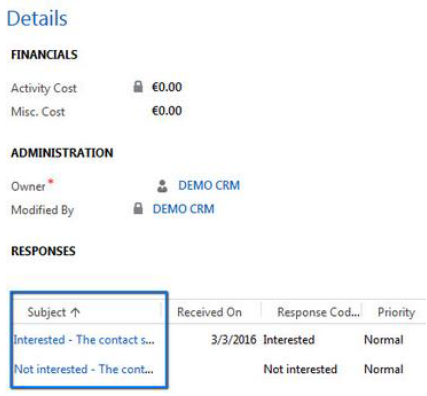427x396 pixels.
Task: Select the Not interested response code cell
Action: coord(300,369)
